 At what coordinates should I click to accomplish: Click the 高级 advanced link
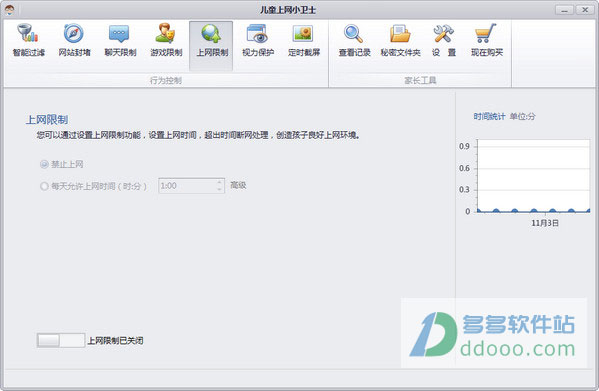pos(238,185)
